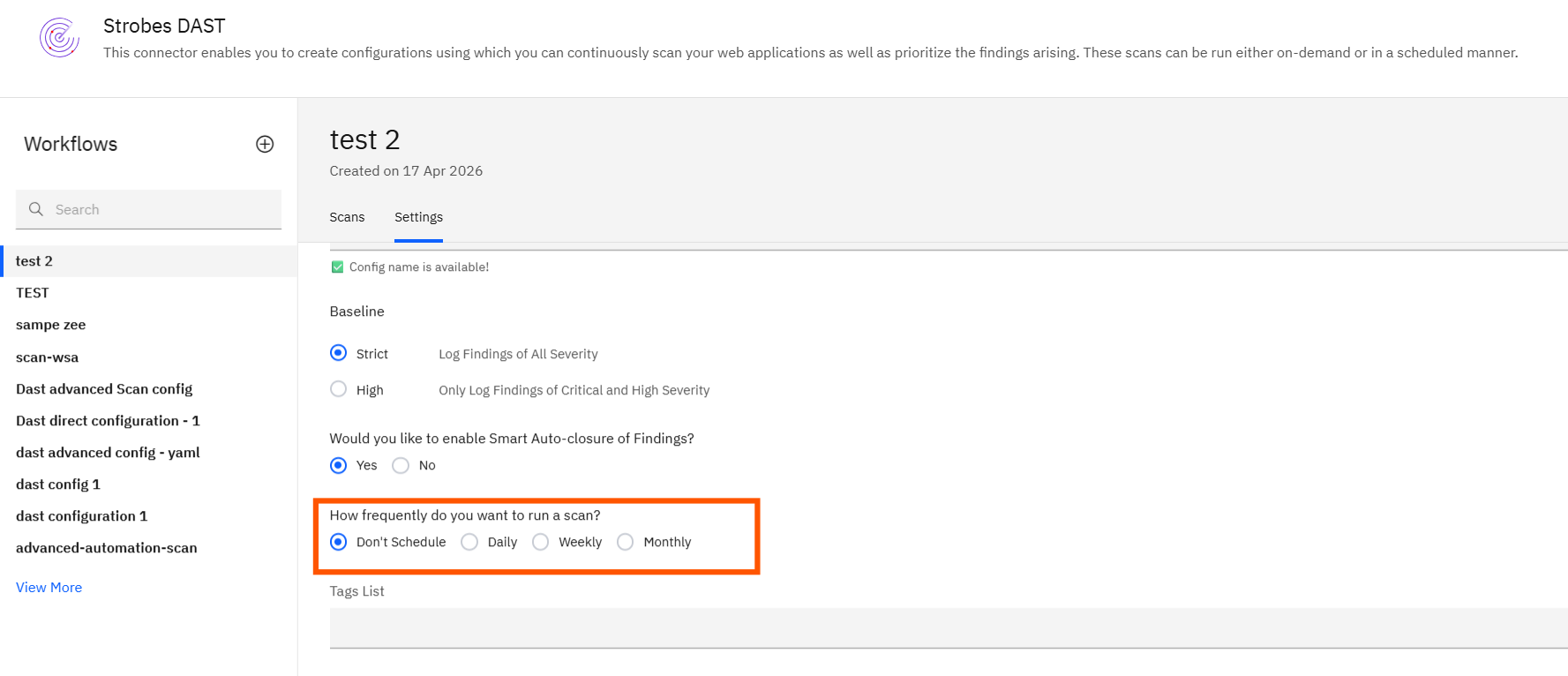Open the Settings tab
1568x676 pixels.
pyautogui.click(x=418, y=217)
